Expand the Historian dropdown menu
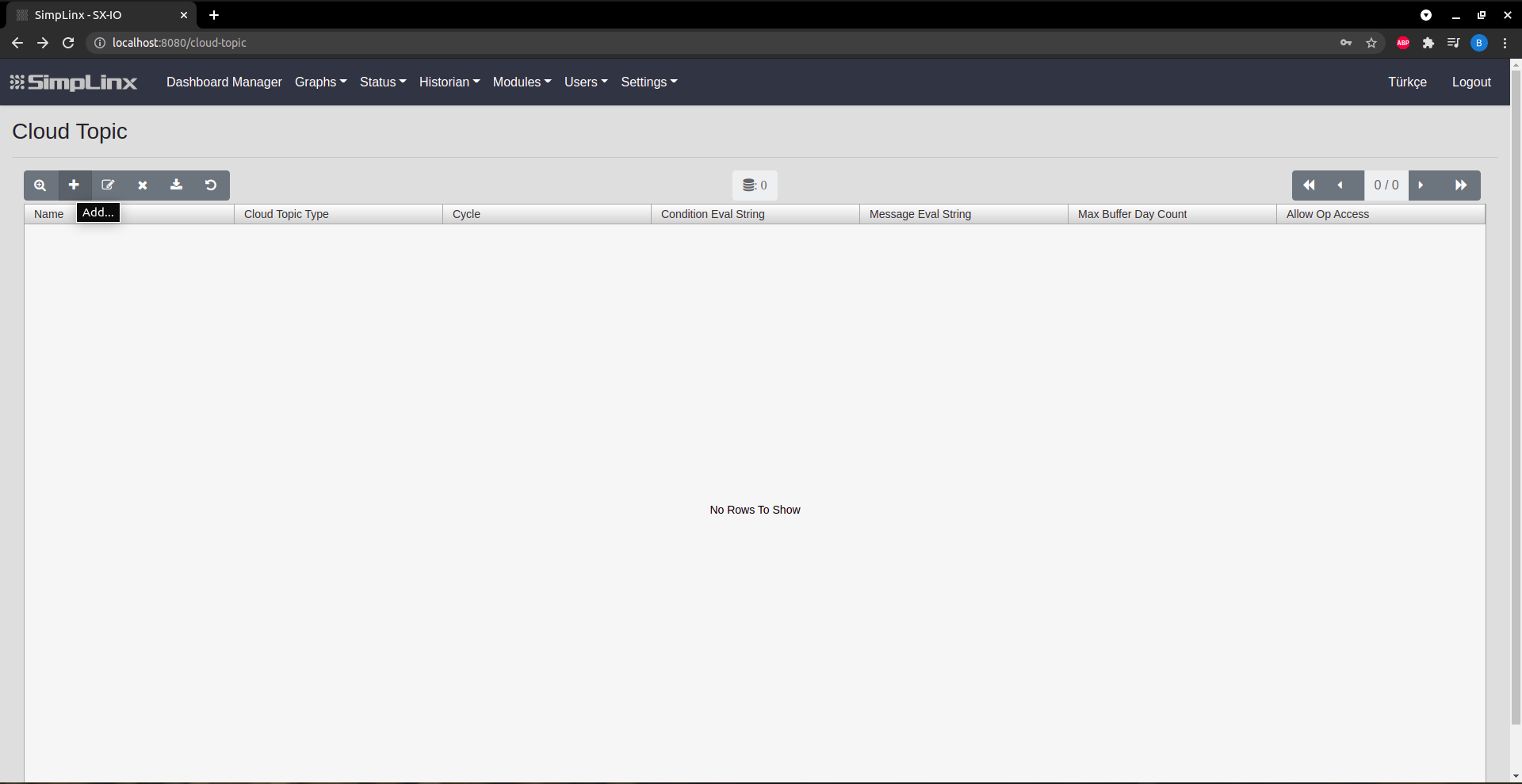Image resolution: width=1522 pixels, height=784 pixels. tap(449, 82)
